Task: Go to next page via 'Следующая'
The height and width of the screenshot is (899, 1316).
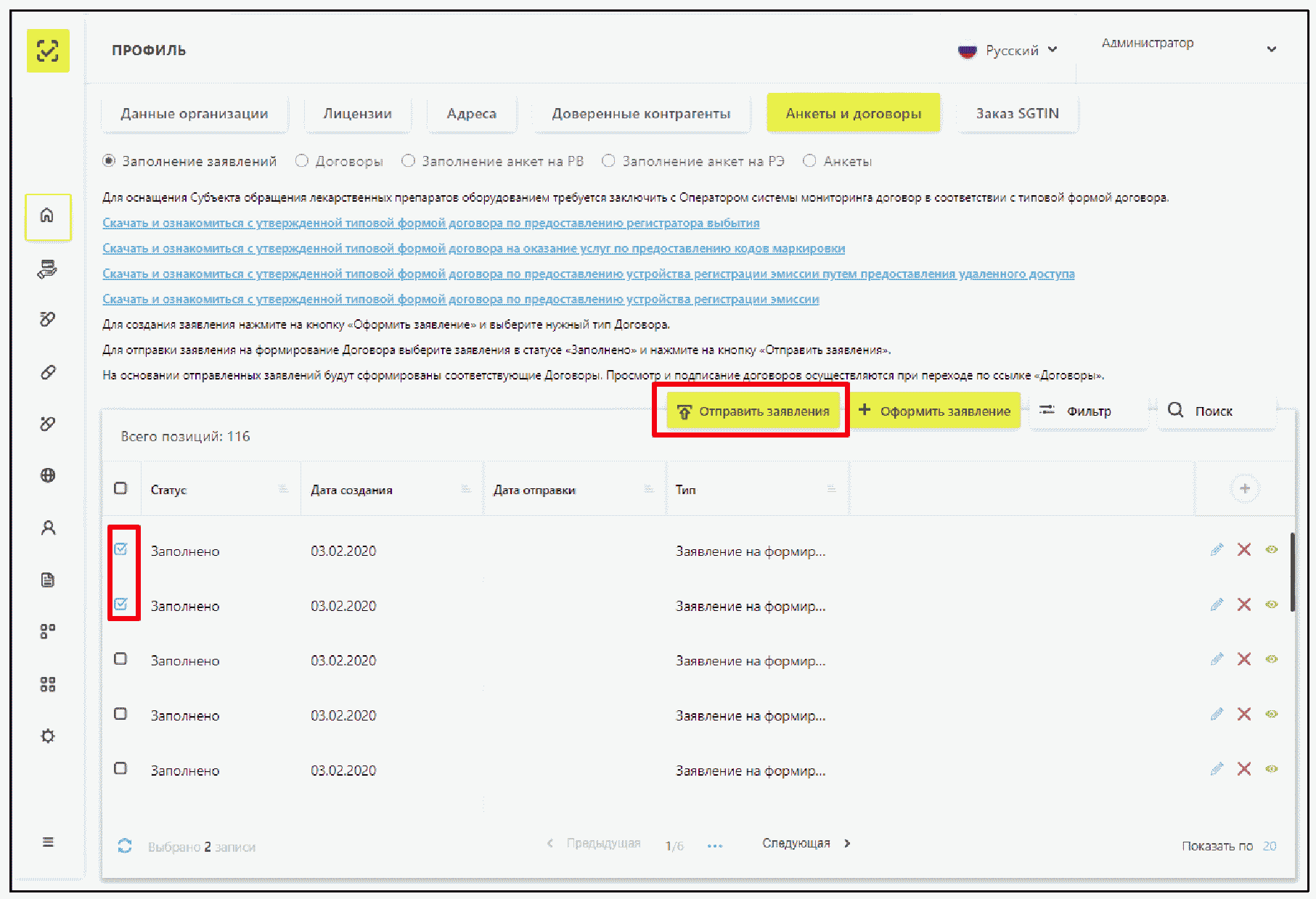Action: tap(806, 843)
